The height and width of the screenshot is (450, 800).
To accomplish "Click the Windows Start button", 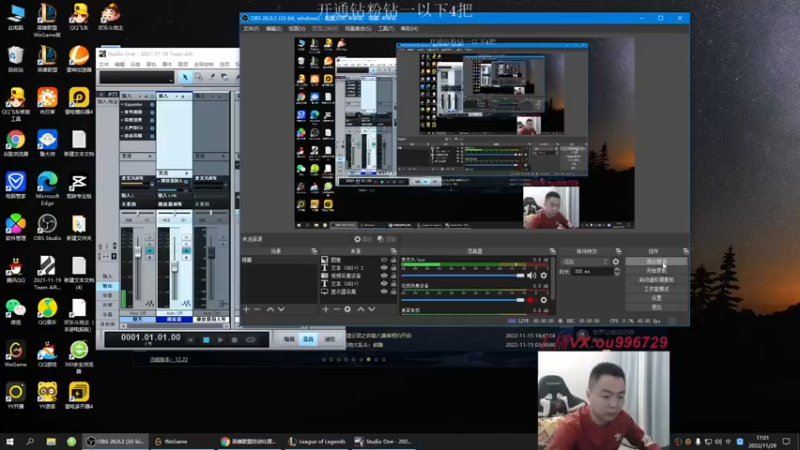I will click(10, 442).
